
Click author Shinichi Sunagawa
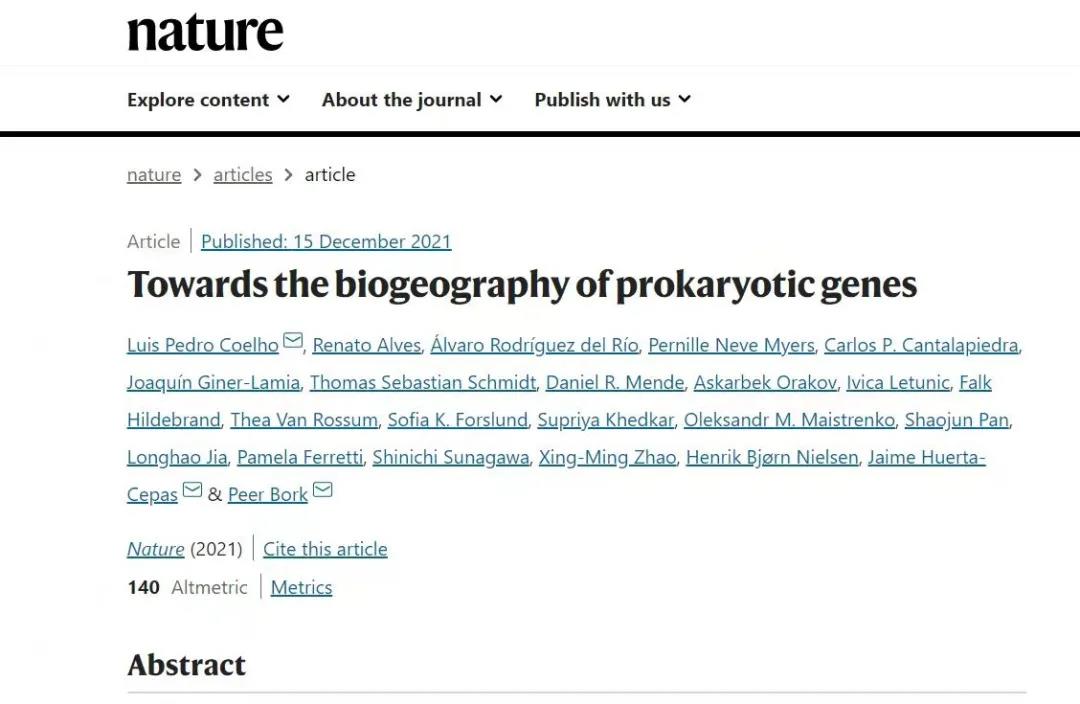450,458
